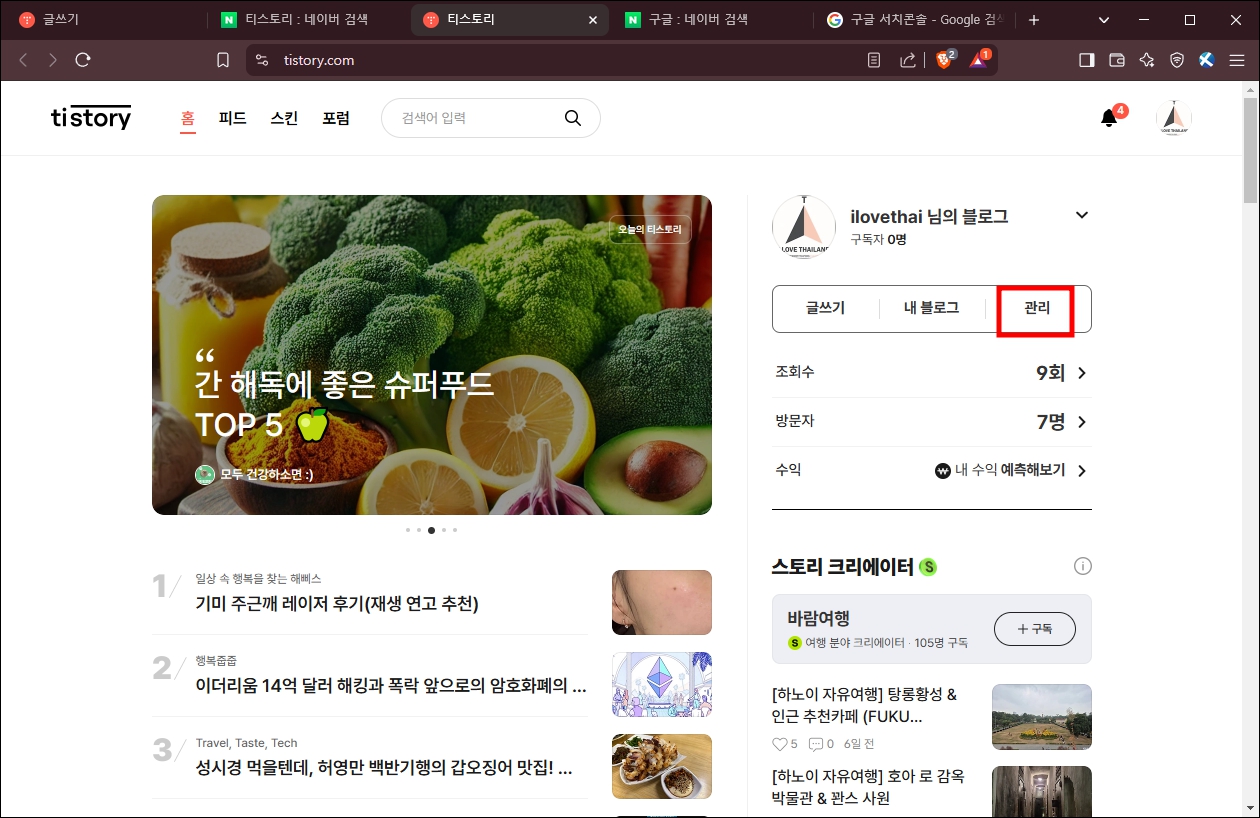Open the browser hamburger menu
This screenshot has height=818, width=1260.
1237,60
